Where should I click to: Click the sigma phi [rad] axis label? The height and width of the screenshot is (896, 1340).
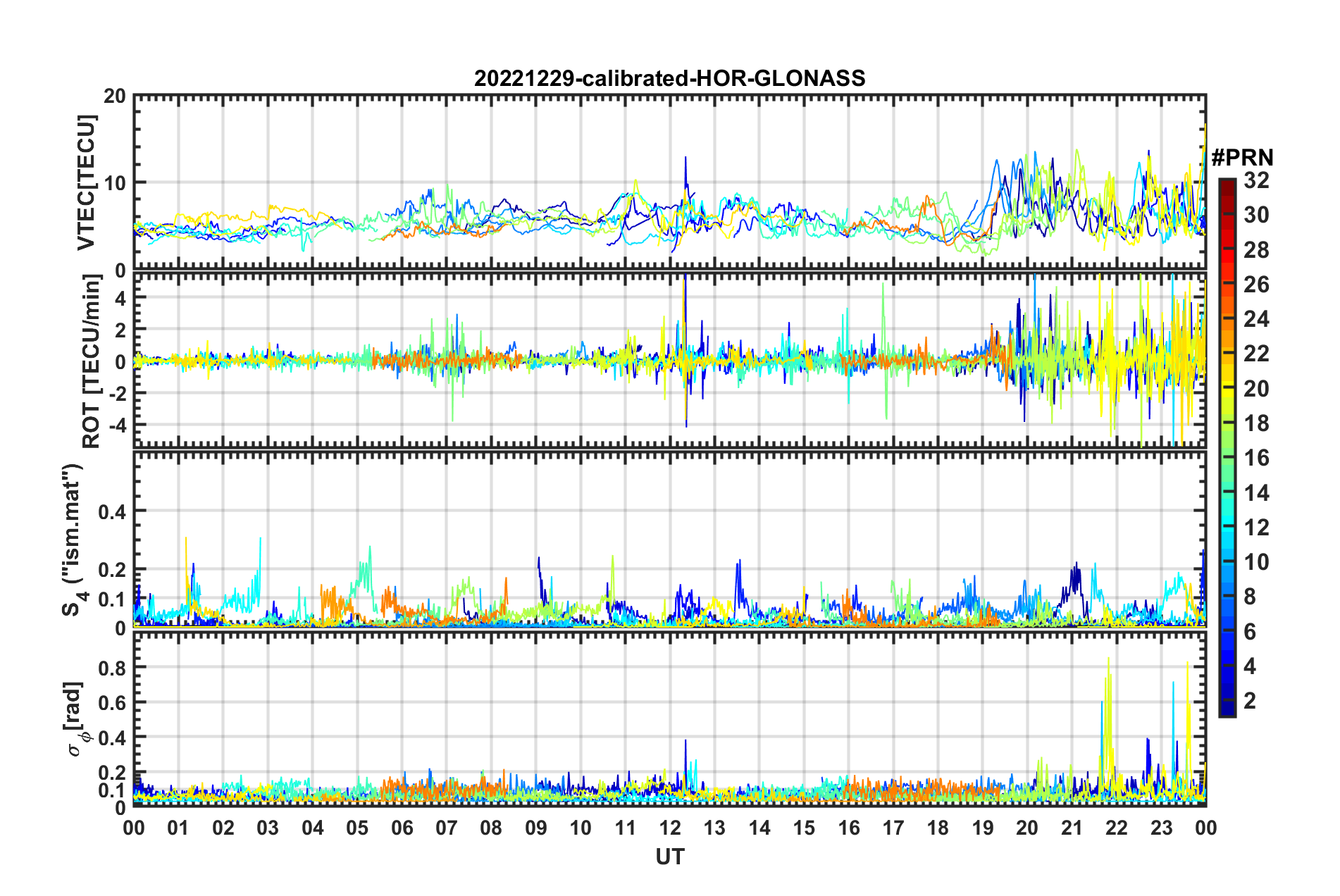point(76,719)
